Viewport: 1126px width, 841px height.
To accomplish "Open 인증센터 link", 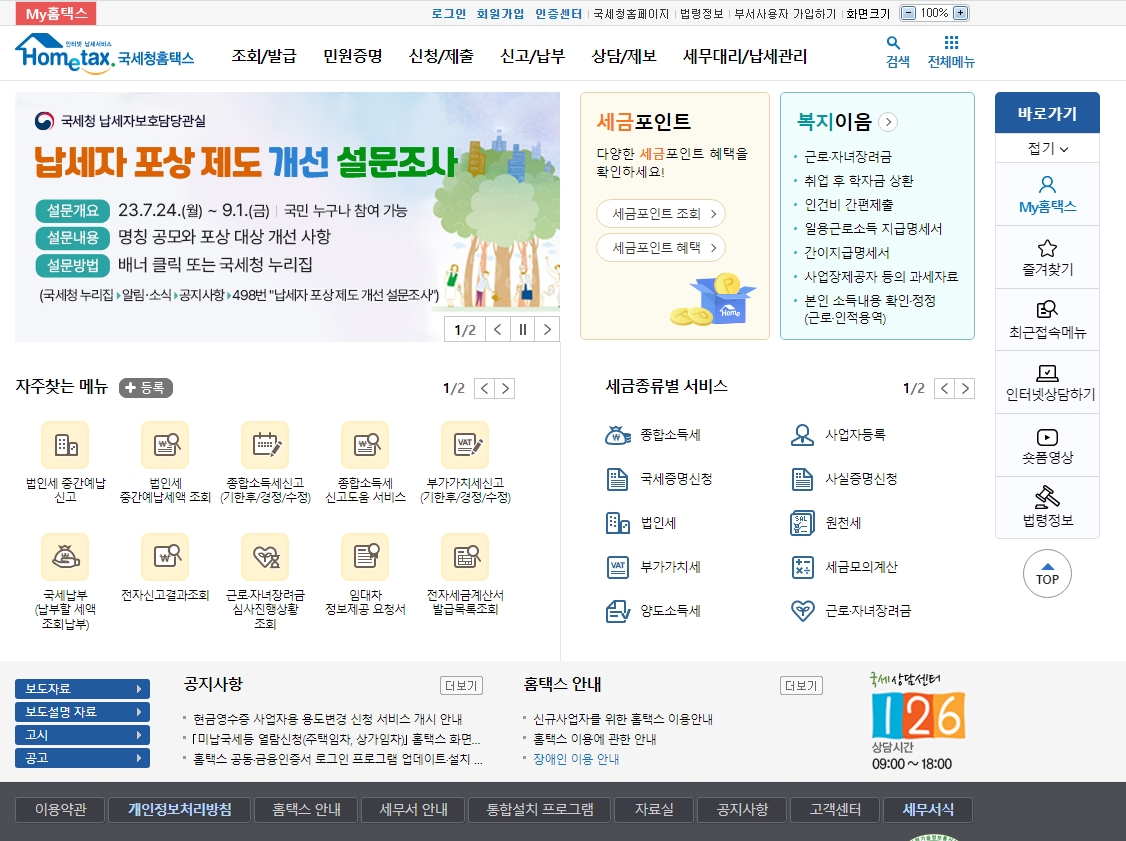I will 559,14.
